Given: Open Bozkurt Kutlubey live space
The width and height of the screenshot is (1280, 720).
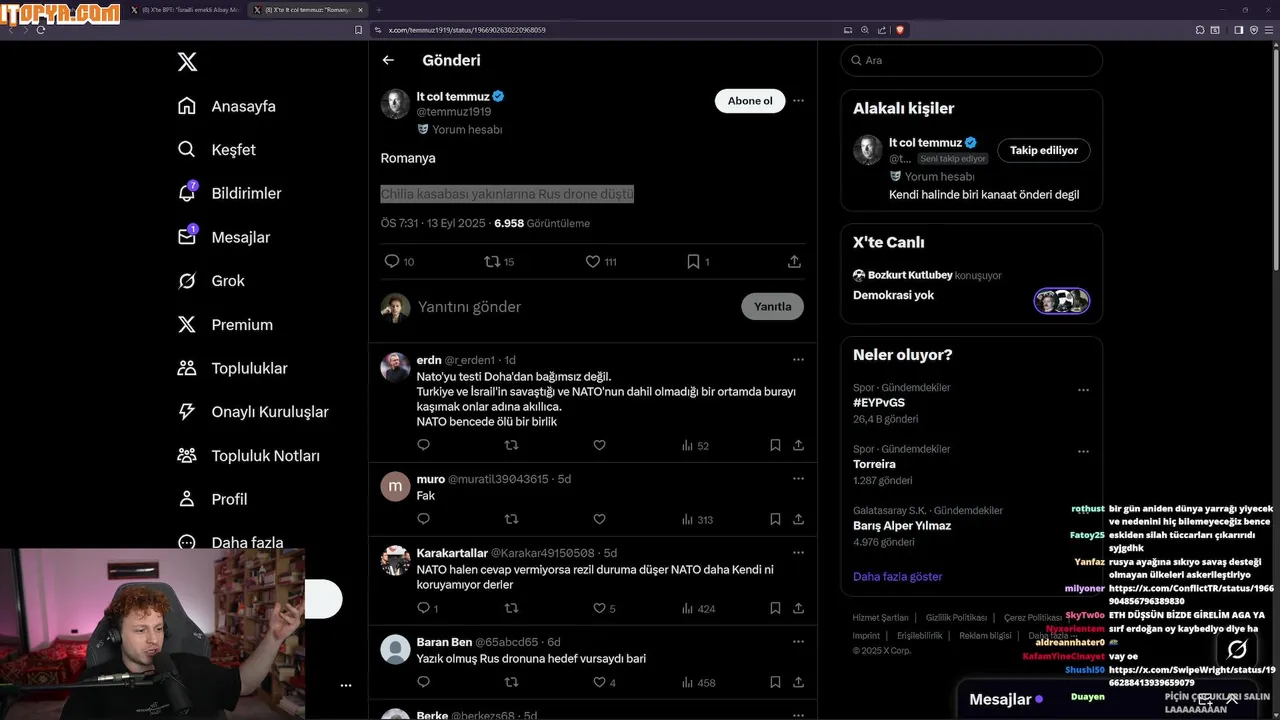Looking at the screenshot, I should click(x=971, y=286).
